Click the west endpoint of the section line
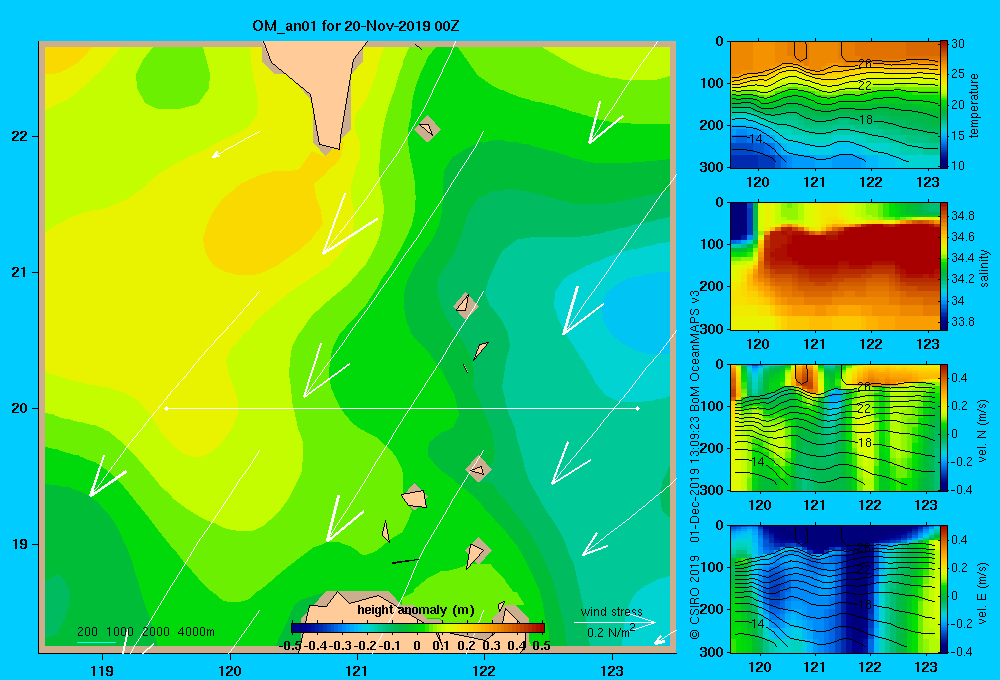 (166, 408)
